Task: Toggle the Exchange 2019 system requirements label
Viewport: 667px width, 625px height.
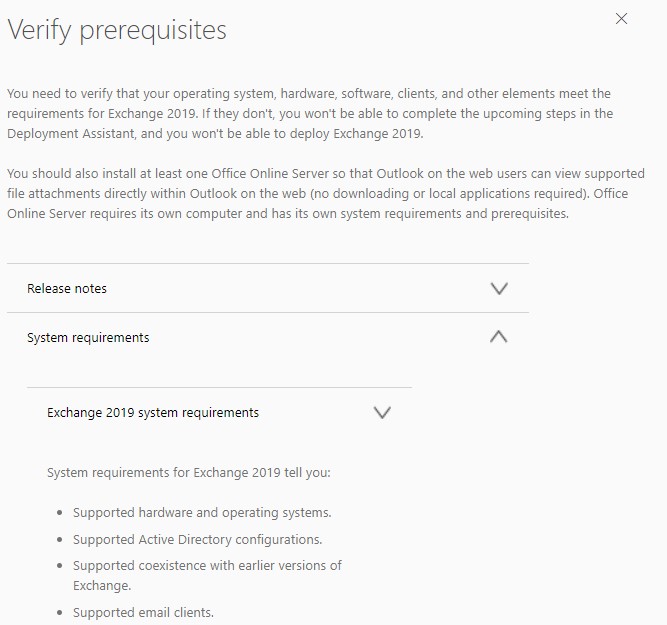Action: pos(153,412)
